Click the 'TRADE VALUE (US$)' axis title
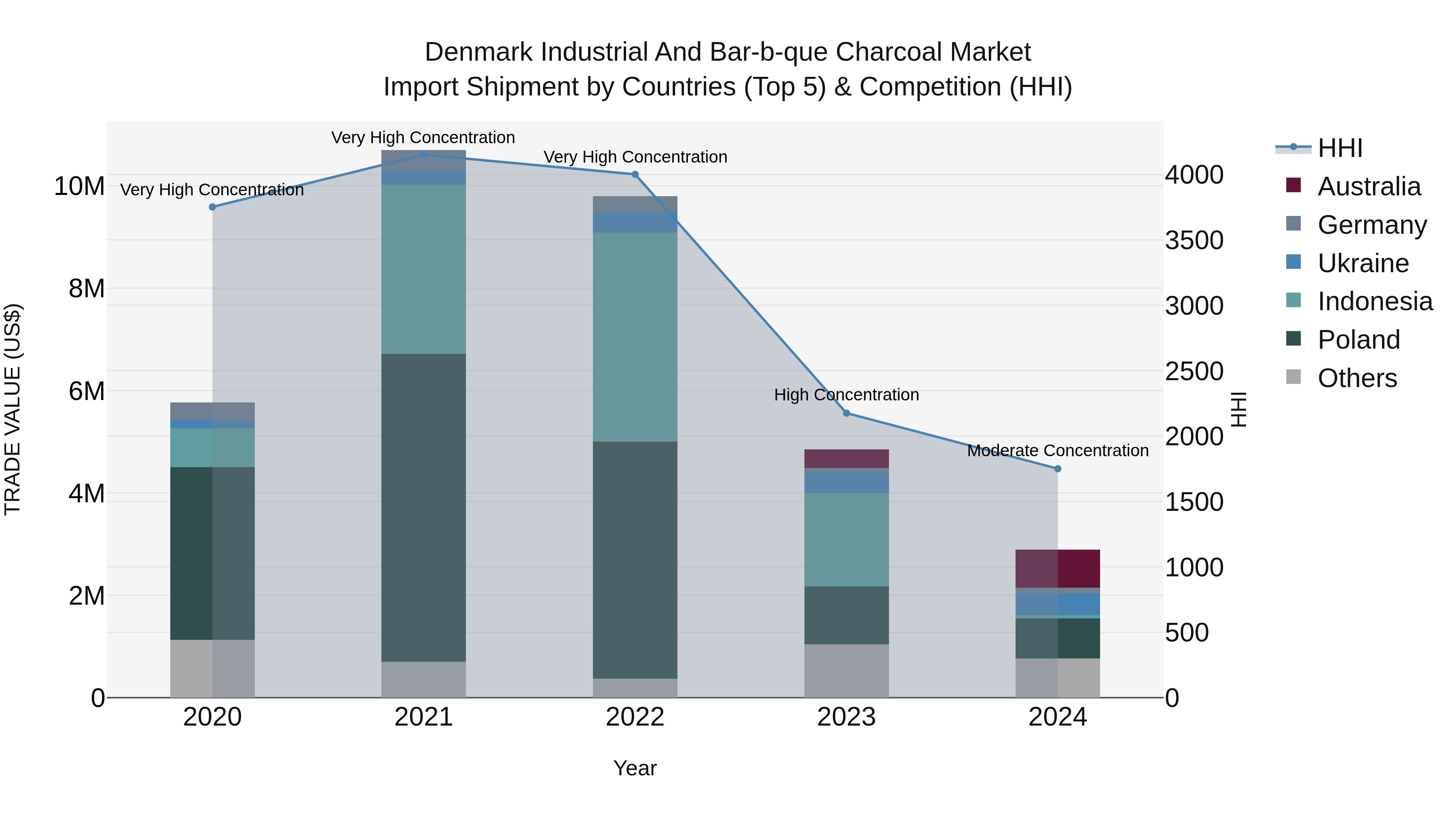 pos(13,409)
